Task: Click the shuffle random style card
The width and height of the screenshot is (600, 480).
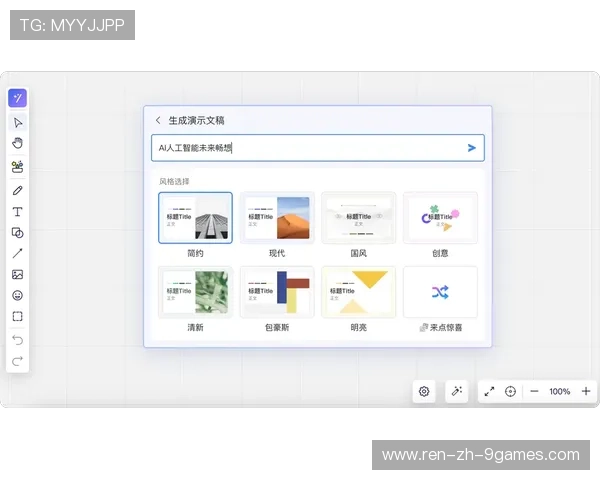Action: point(440,292)
